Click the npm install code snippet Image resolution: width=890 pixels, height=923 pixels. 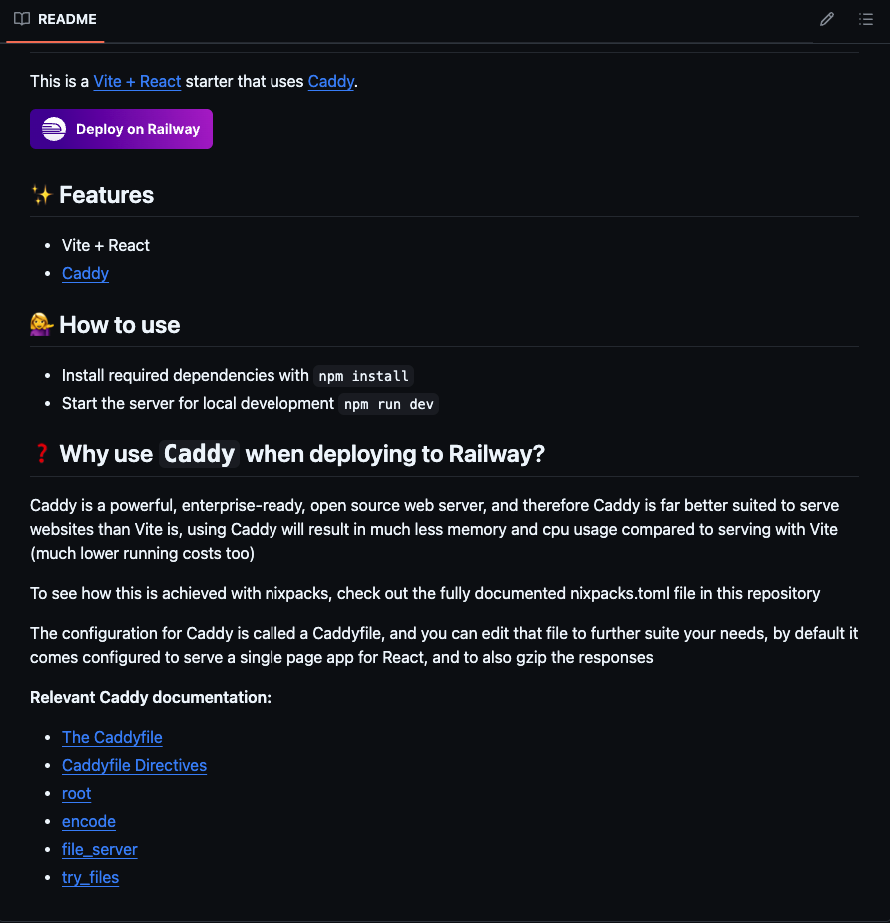(363, 376)
